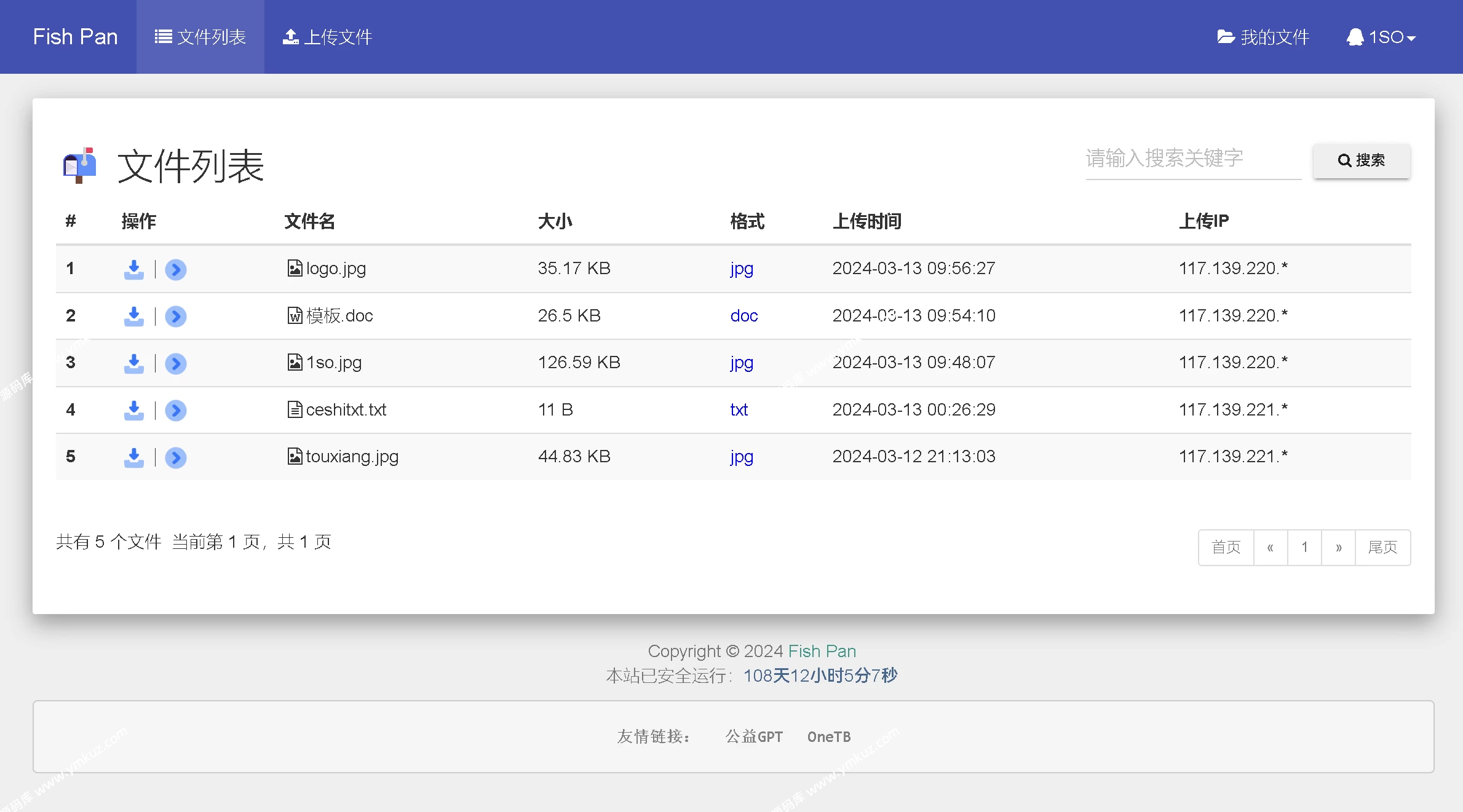Click the preview icon for touxiang.jpg
1463x812 pixels.
175,457
